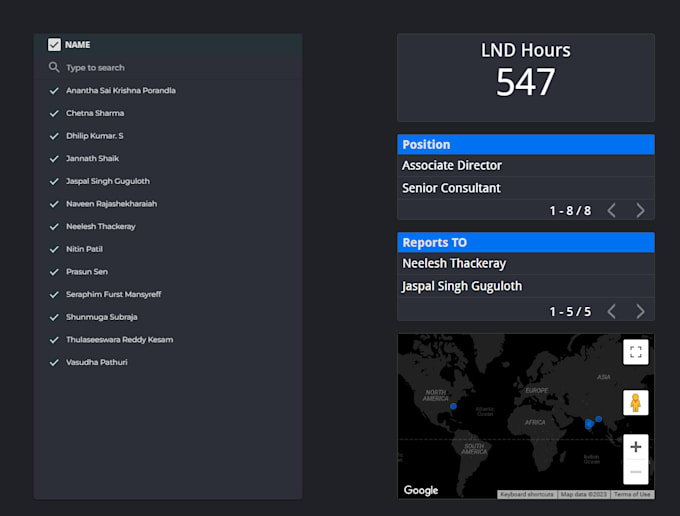This screenshot has height=516, width=680.
Task: Uncheck Nitin Patil
Action: click(x=54, y=249)
